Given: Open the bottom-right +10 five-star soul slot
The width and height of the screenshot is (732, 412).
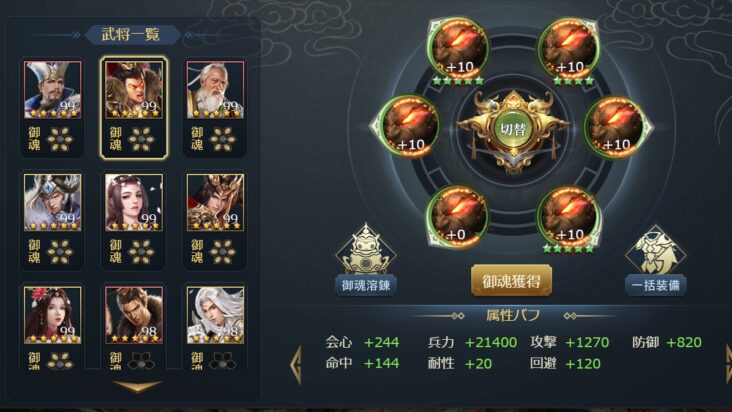Looking at the screenshot, I should [x=569, y=216].
